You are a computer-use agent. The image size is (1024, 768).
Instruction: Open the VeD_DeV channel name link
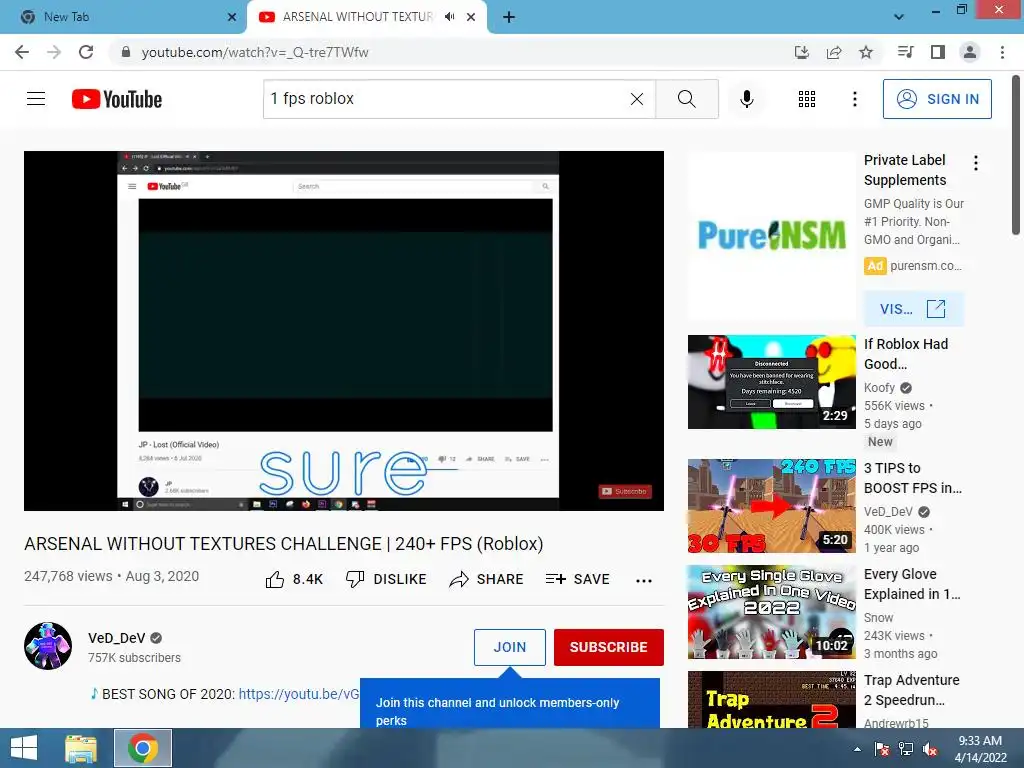coord(116,638)
